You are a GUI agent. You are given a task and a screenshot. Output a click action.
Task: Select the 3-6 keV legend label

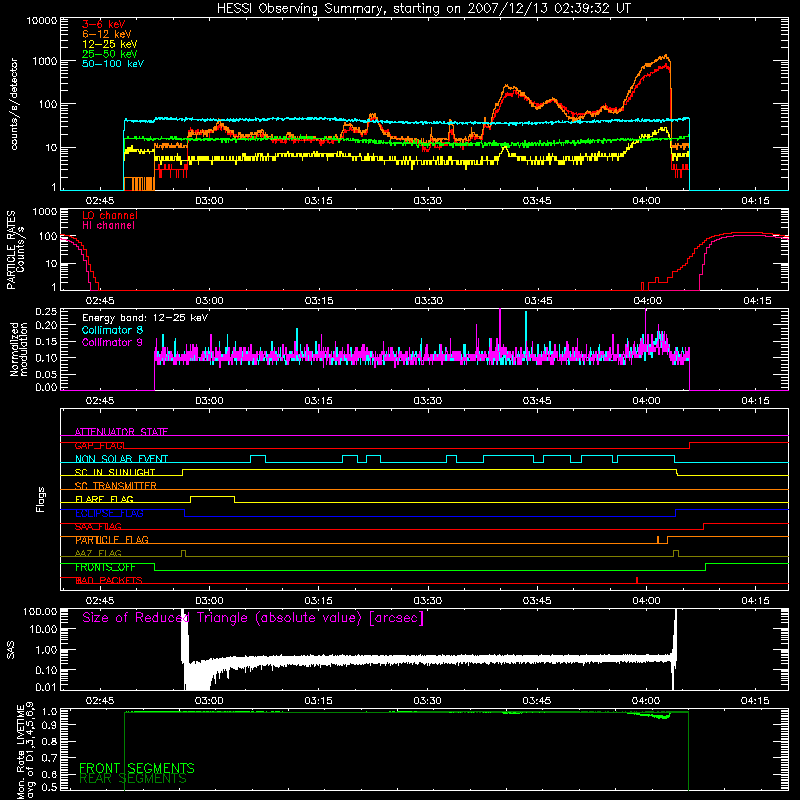[104, 24]
